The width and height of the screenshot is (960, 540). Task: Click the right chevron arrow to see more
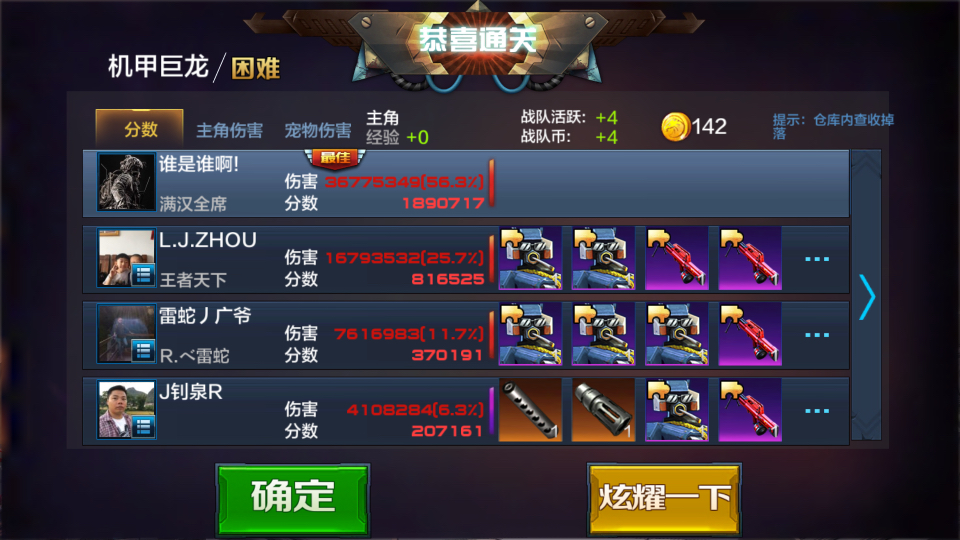point(867,297)
